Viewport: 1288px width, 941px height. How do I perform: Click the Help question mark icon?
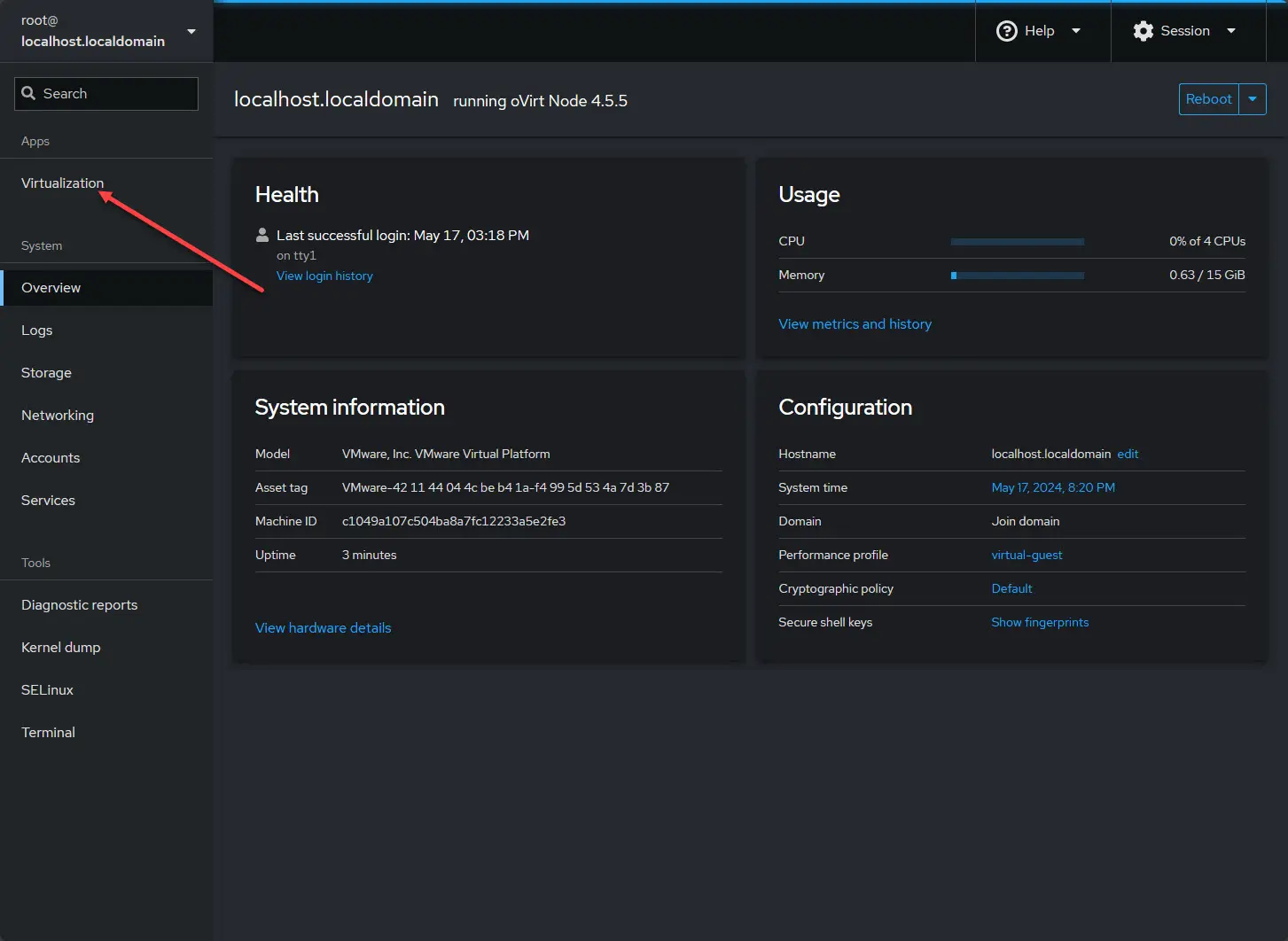click(1006, 31)
